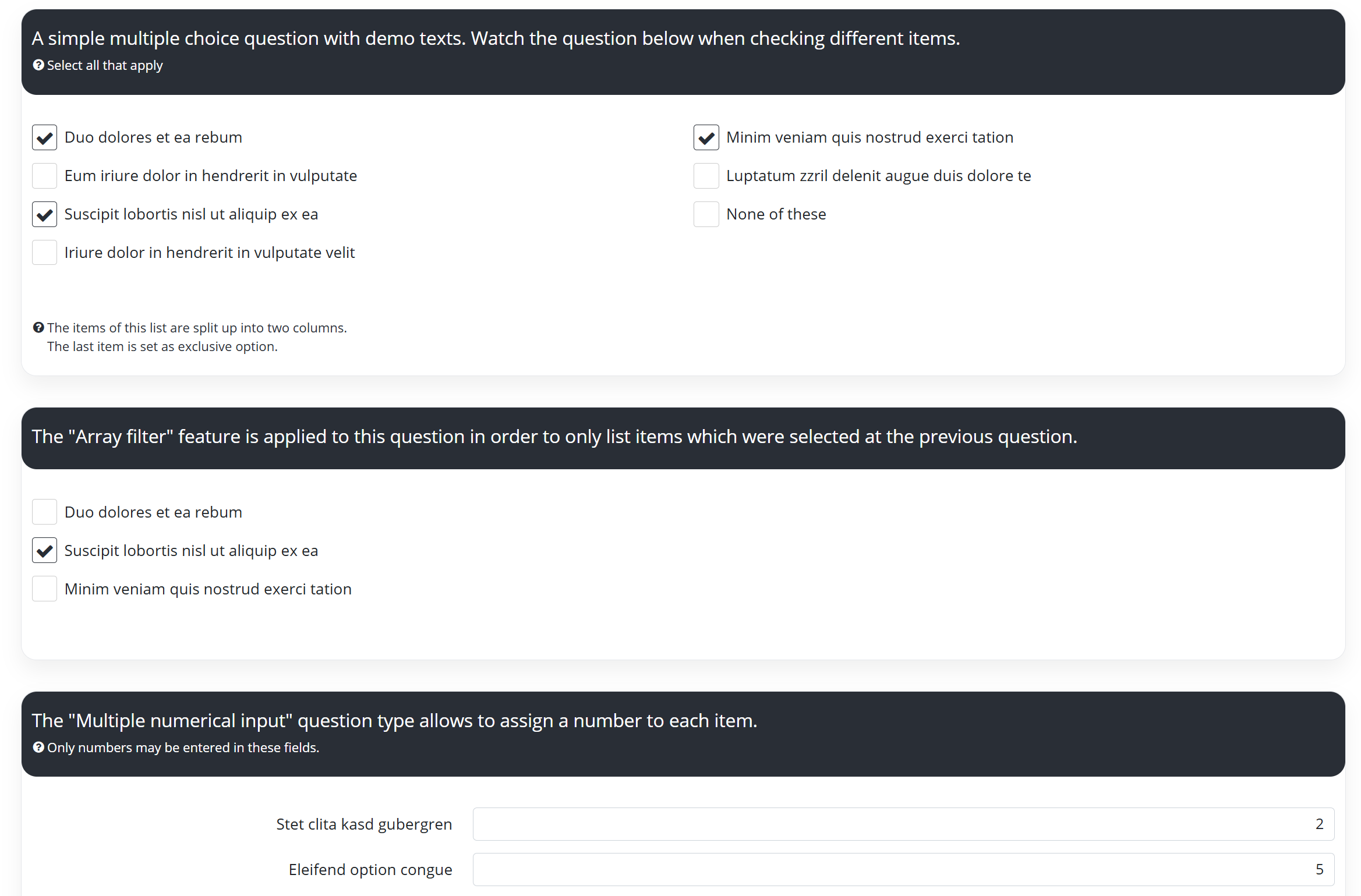Check 'Minim veniam quis nostrud' in array filter question
The height and width of the screenshot is (896, 1361).
click(44, 589)
